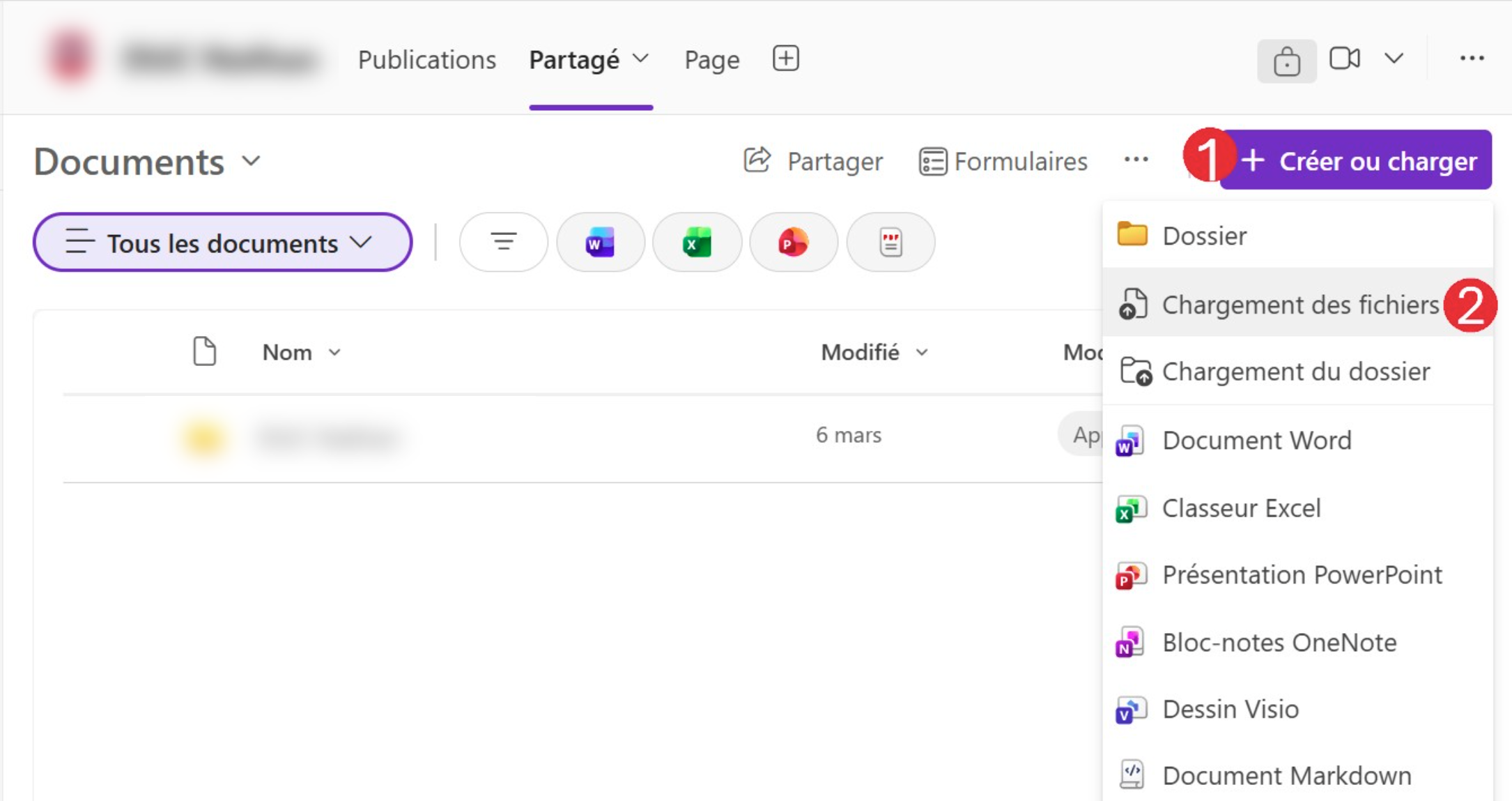This screenshot has width=1512, height=801.
Task: Choose Chargement des fichiers from menu
Action: tap(1297, 304)
